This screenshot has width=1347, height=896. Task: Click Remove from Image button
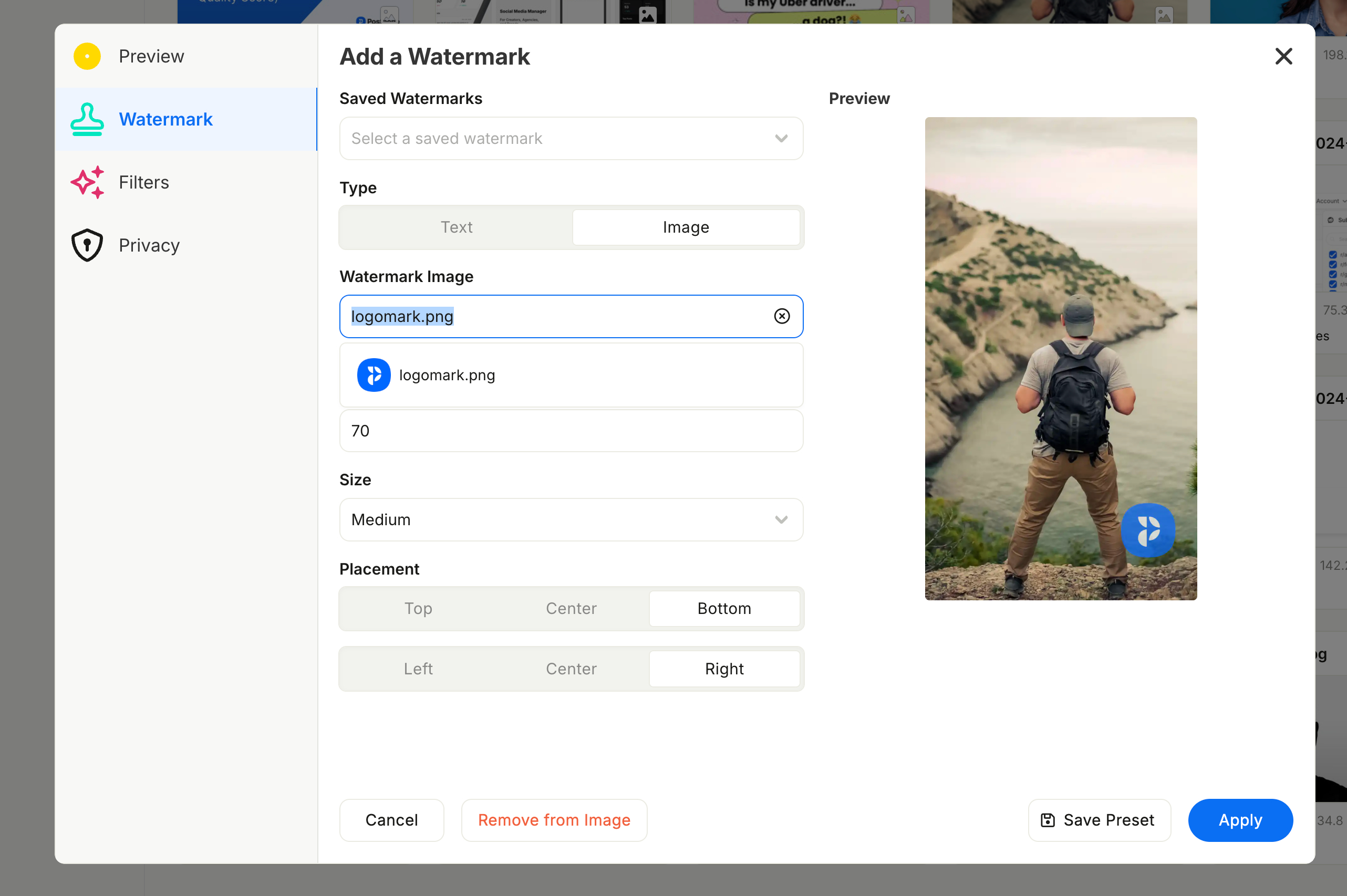point(554,820)
